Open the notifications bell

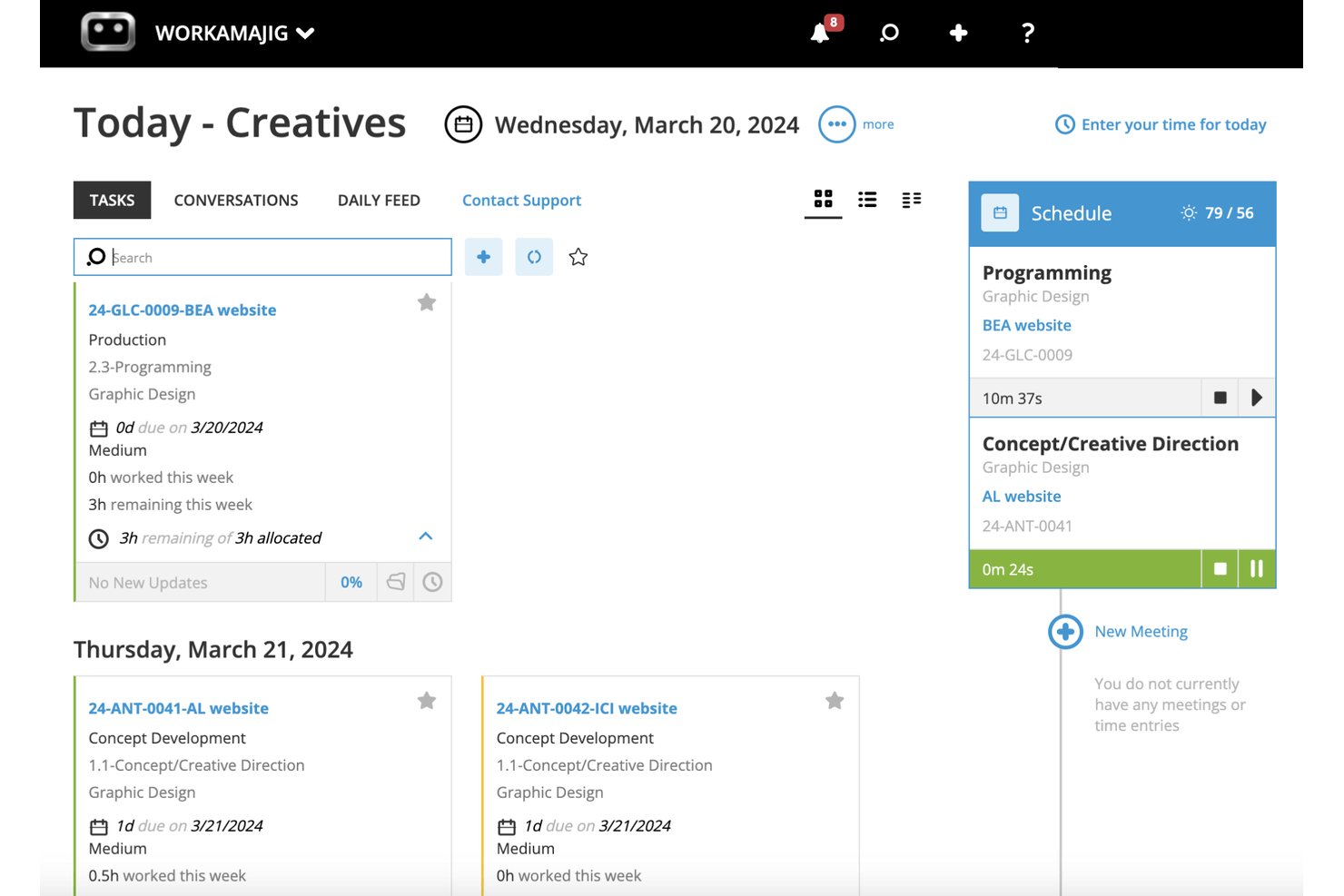(x=820, y=34)
